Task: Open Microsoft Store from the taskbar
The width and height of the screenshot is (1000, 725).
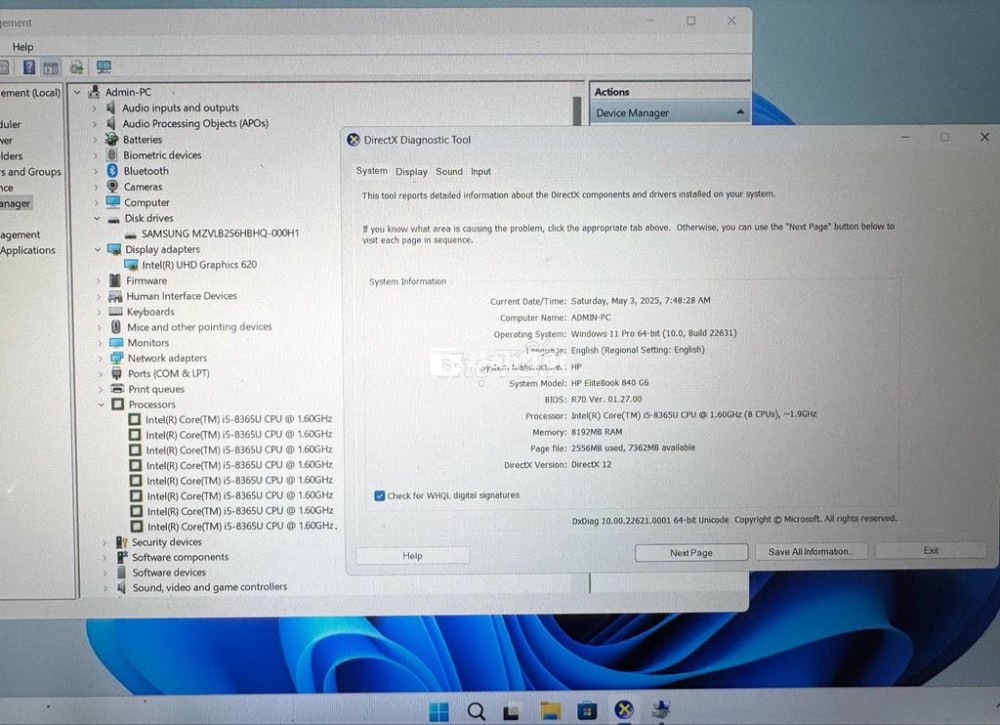Action: [587, 710]
